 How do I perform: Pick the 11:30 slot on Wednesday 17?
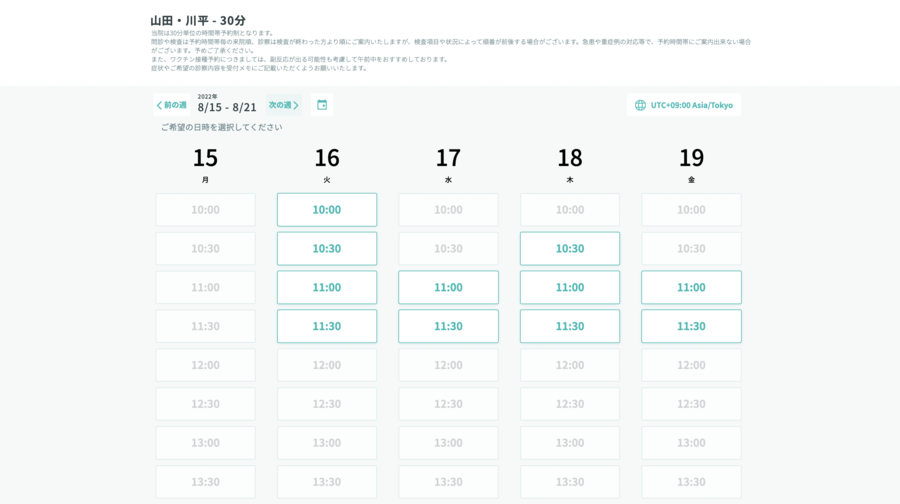[448, 326]
